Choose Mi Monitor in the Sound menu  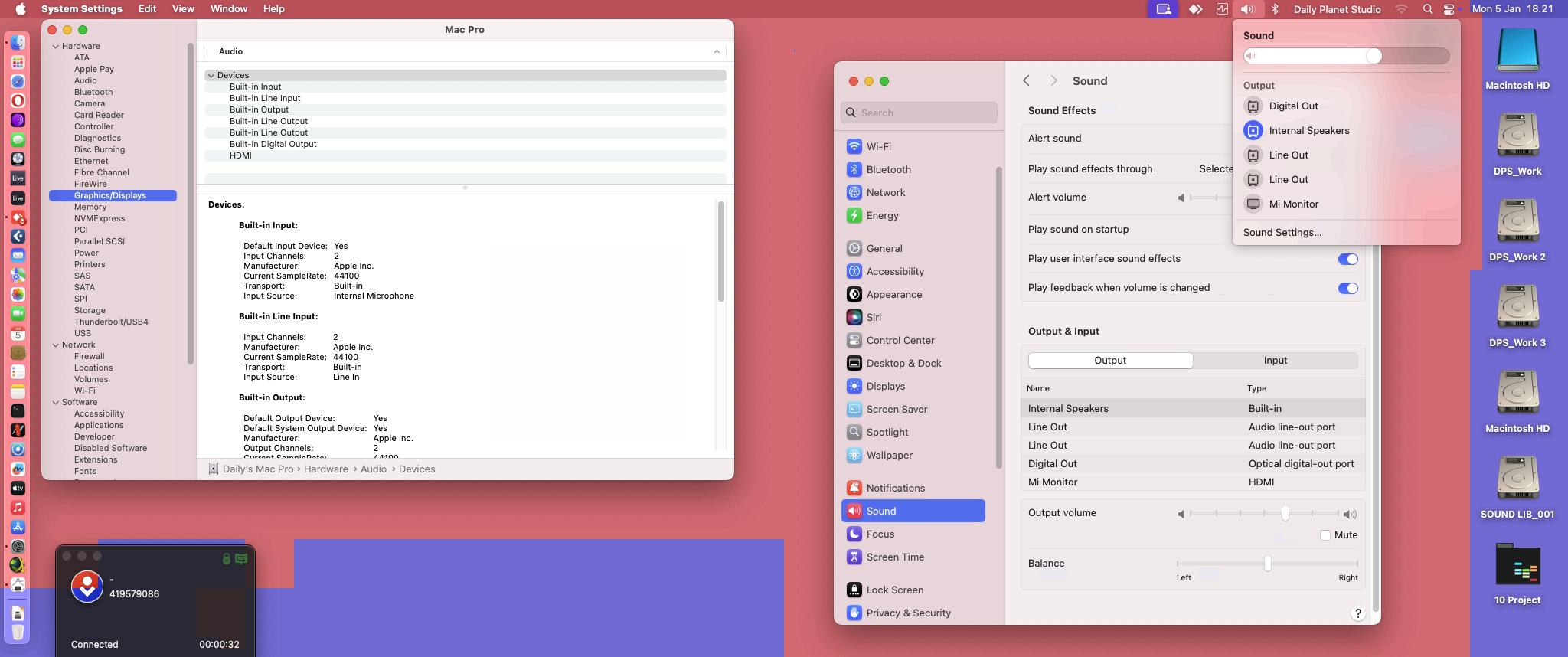tap(1346, 204)
